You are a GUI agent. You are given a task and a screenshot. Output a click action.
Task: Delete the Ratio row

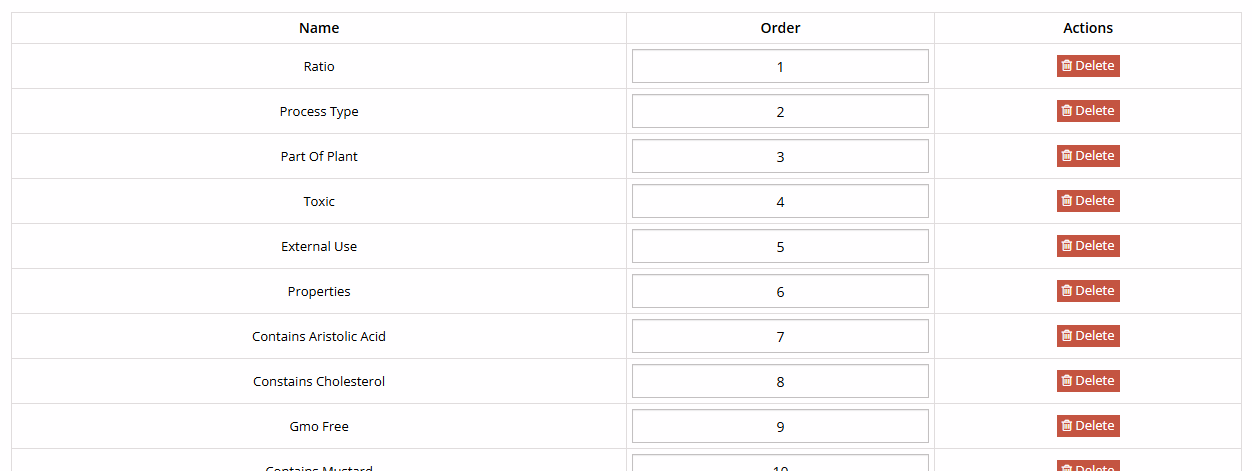(1088, 66)
